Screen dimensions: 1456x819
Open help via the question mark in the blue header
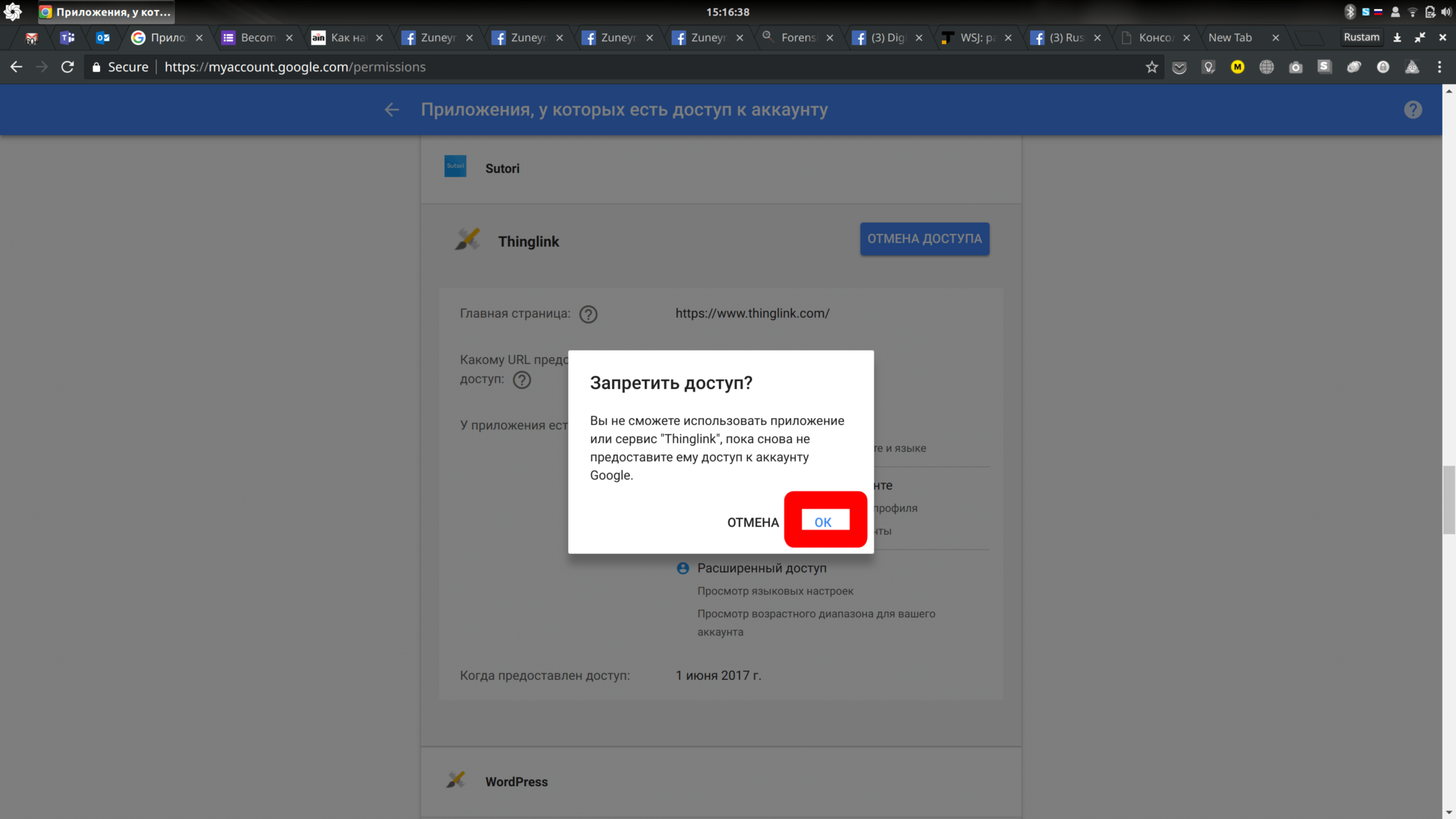(1413, 109)
